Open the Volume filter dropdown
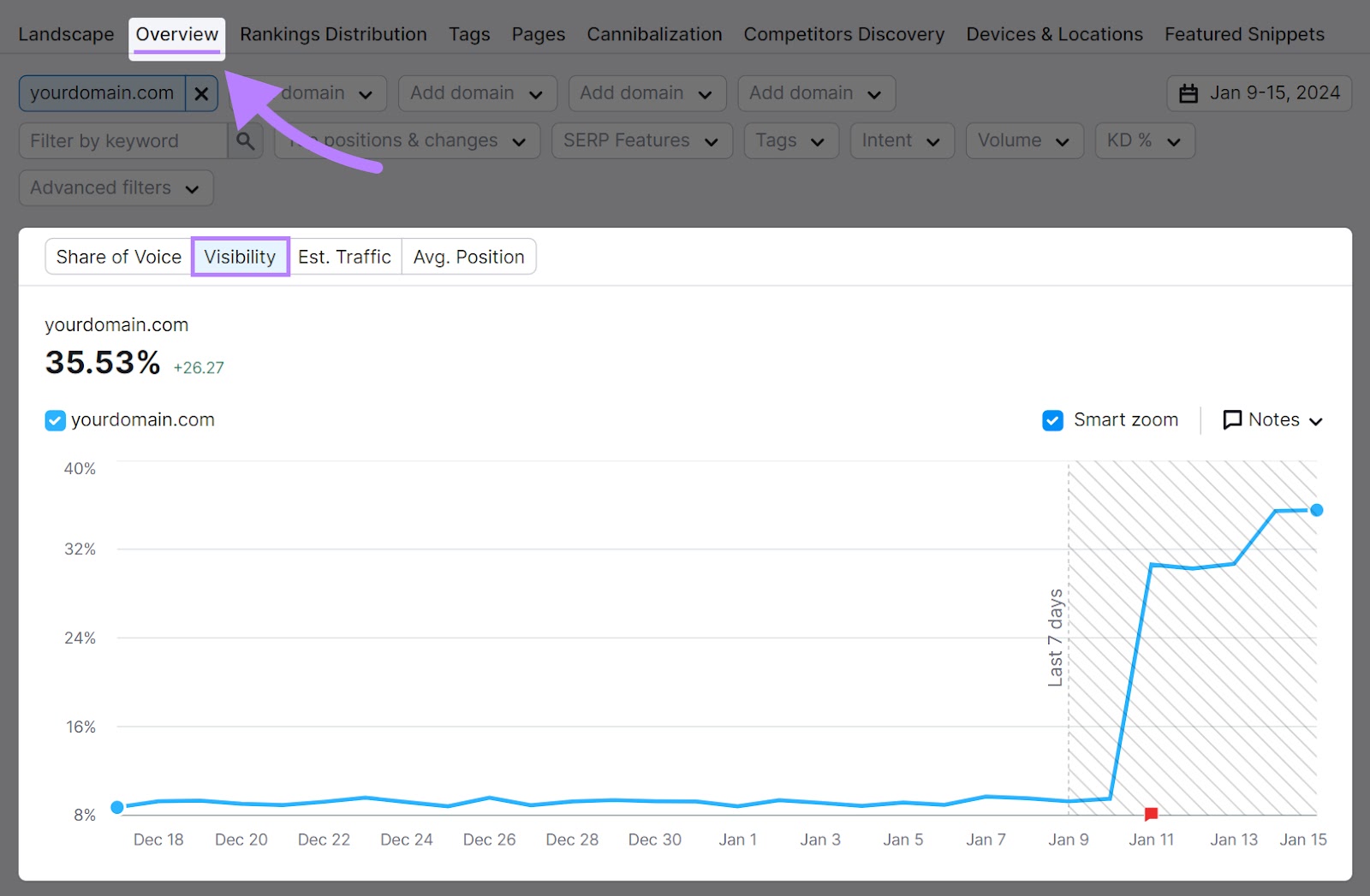This screenshot has height=896, width=1370. point(1024,140)
